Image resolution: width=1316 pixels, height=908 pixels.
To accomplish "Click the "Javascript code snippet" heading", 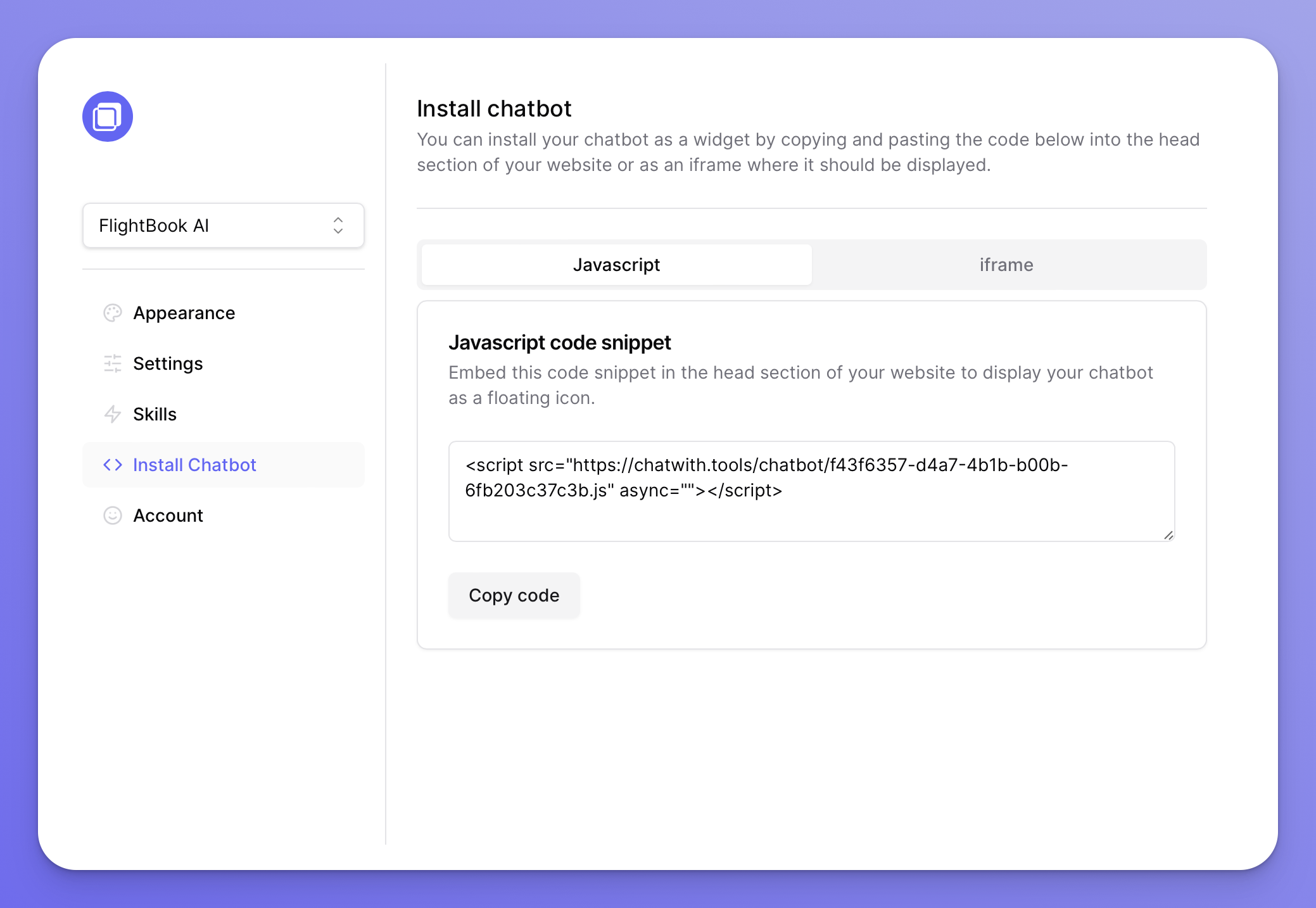I will tap(559, 343).
